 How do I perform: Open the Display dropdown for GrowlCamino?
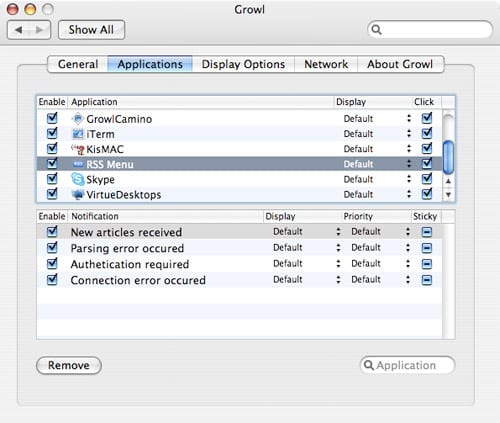[377, 119]
